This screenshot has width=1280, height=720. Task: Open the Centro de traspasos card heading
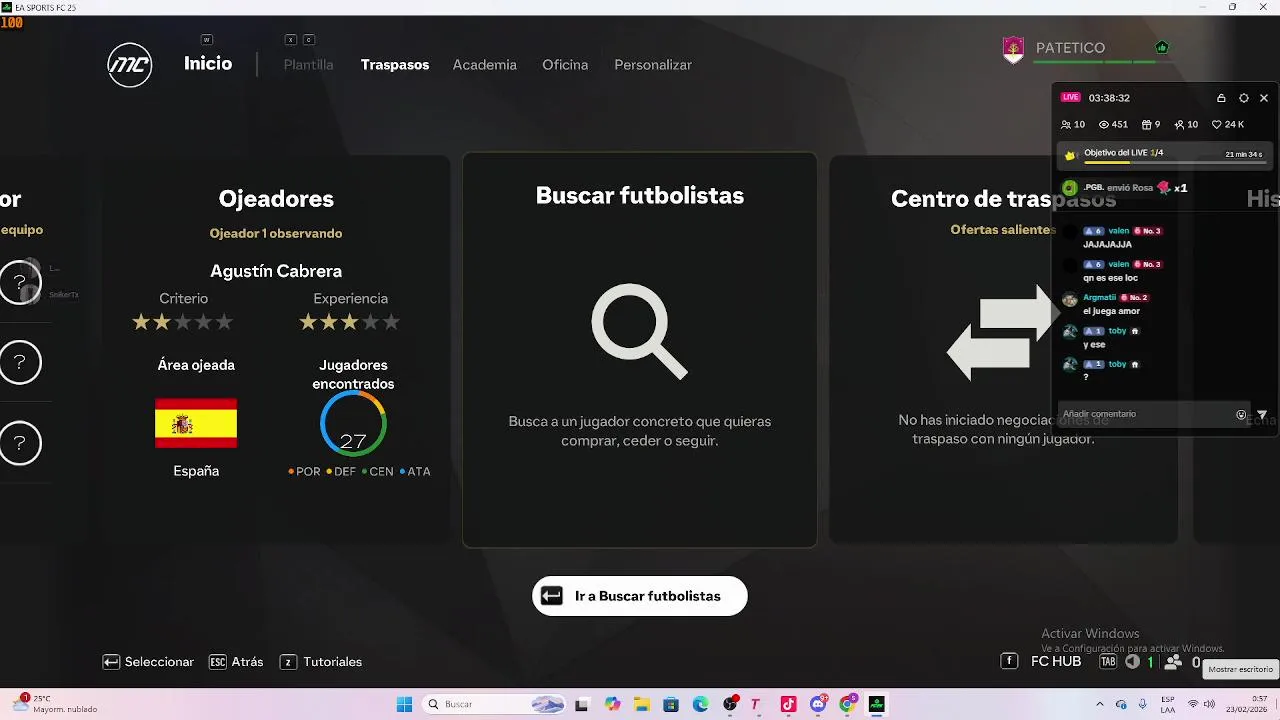pos(1003,199)
